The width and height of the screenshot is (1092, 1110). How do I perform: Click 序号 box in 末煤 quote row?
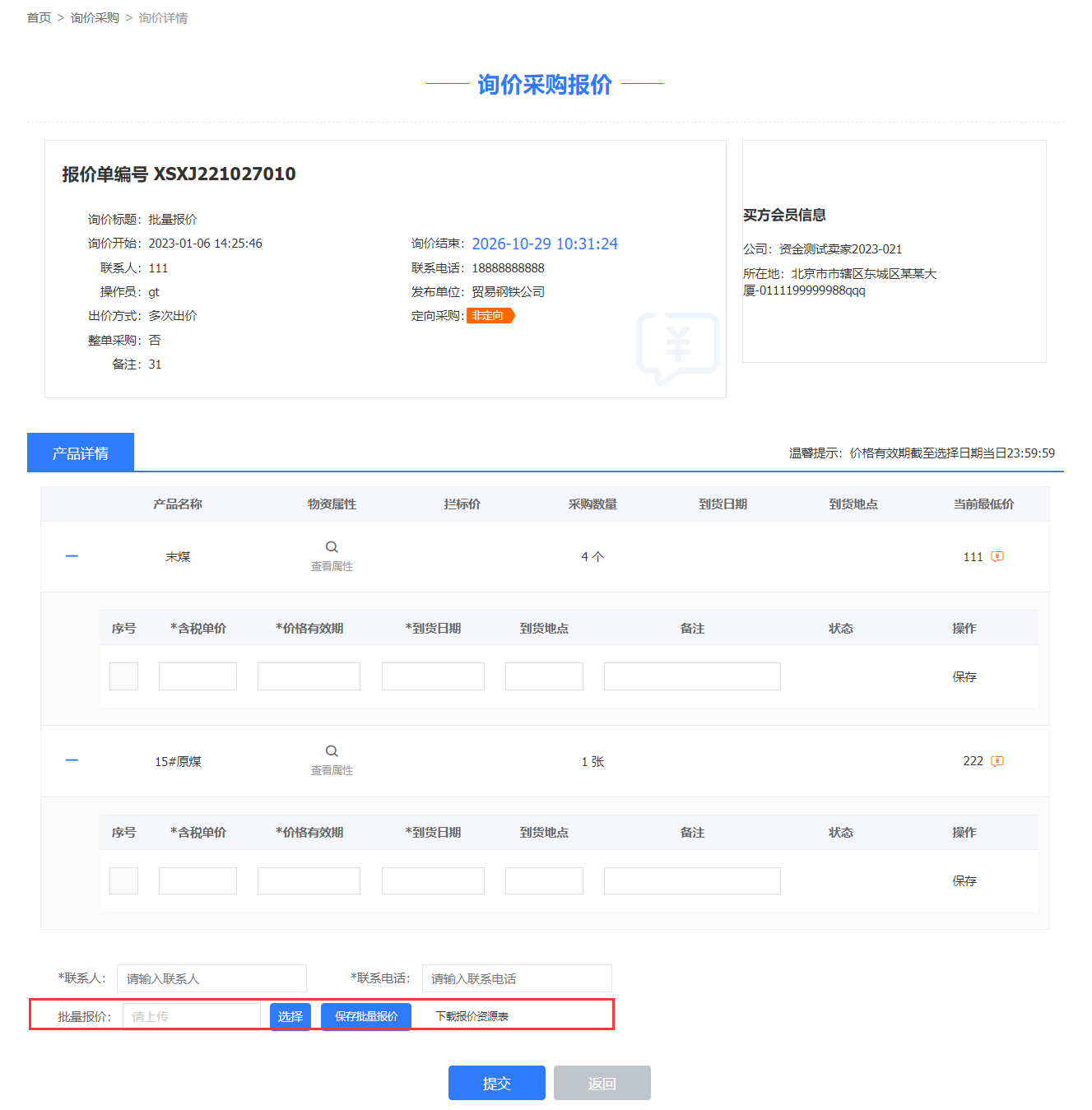[123, 676]
